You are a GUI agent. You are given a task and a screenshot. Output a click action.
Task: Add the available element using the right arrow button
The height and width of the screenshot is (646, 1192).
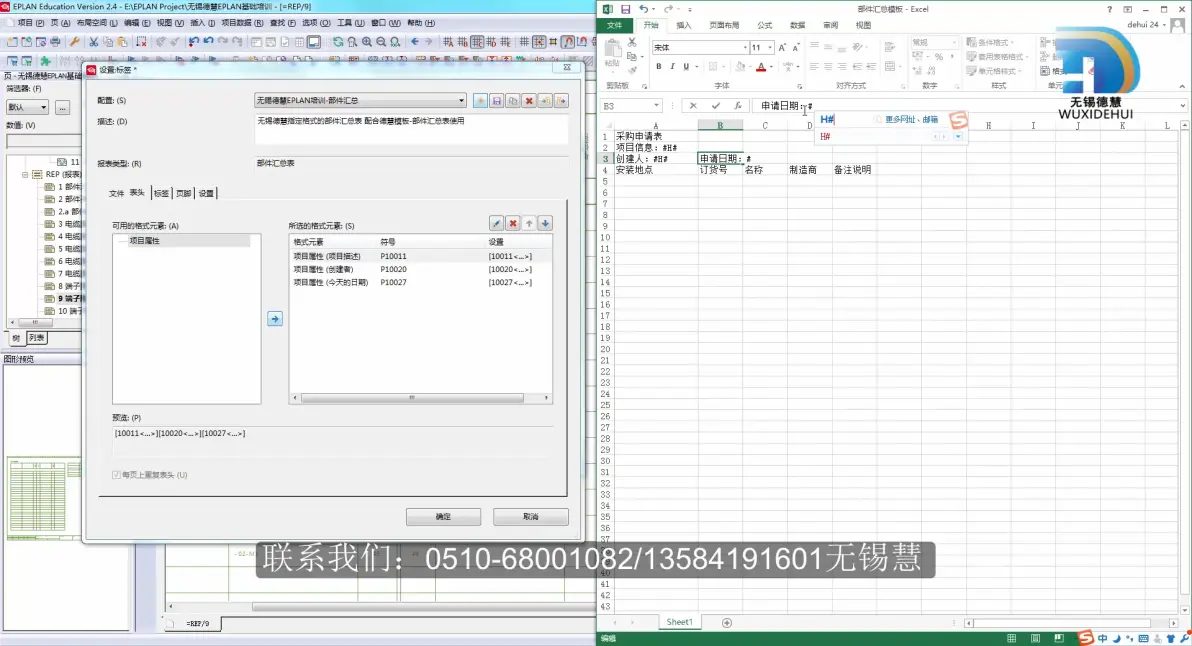point(274,319)
